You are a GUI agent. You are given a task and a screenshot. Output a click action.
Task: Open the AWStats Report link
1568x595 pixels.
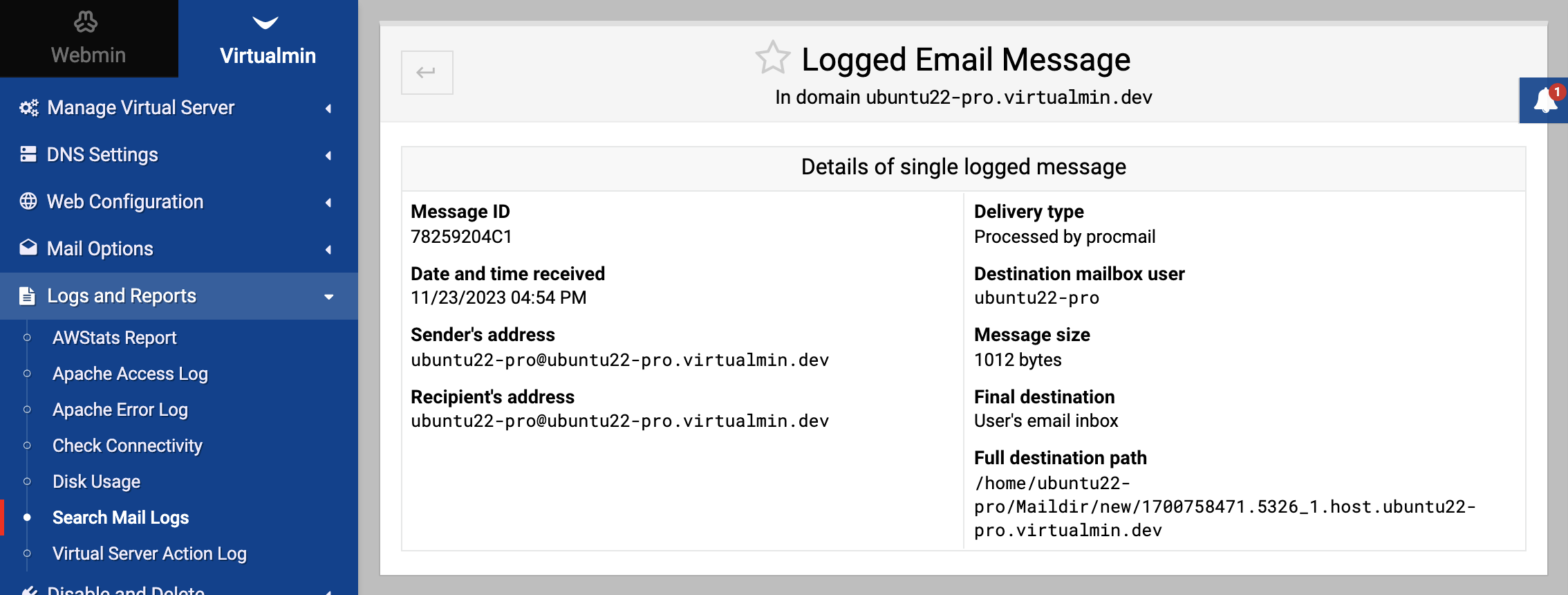click(x=115, y=338)
